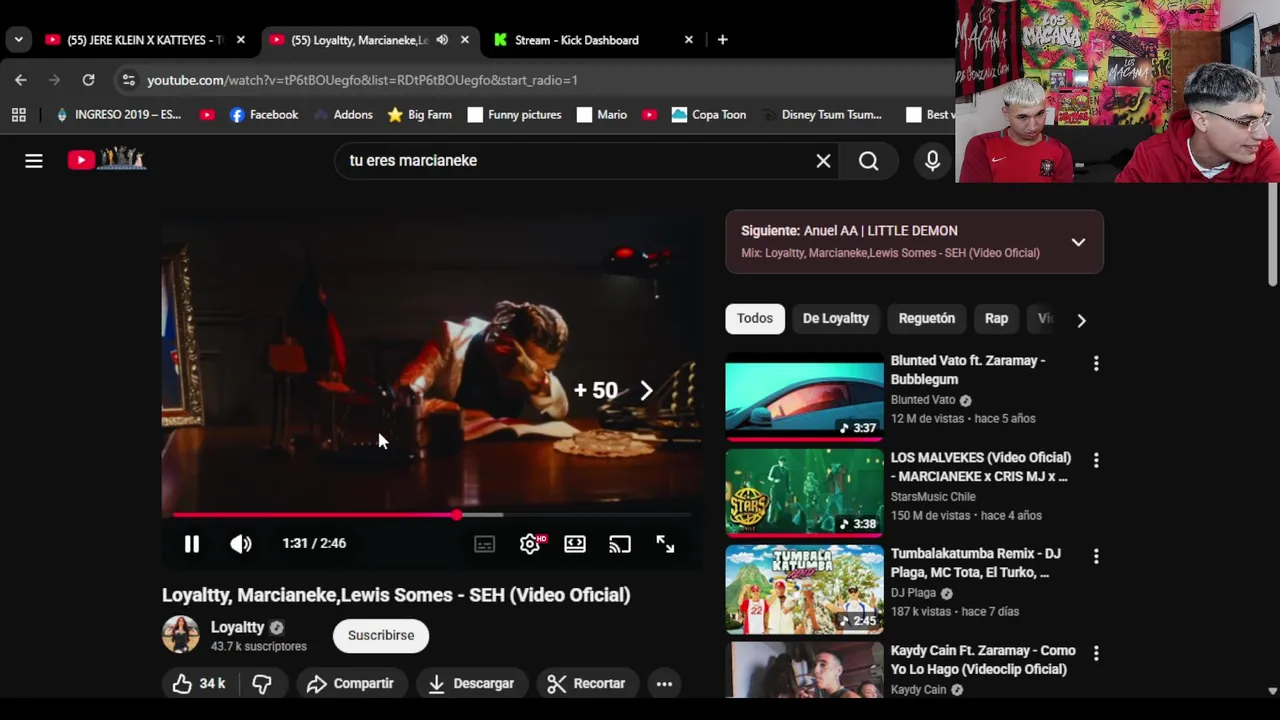Skip forward with the +50 arrow overlay

[x=646, y=390]
